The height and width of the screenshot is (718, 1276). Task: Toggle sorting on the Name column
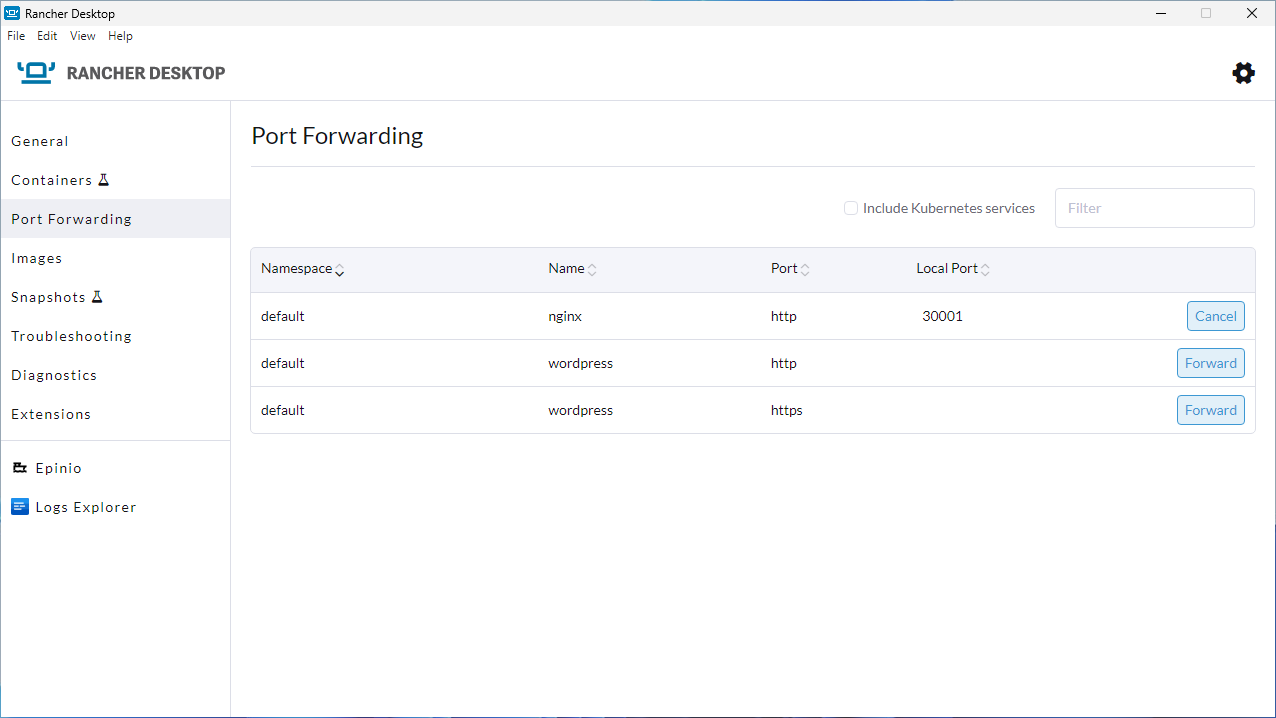pos(592,268)
